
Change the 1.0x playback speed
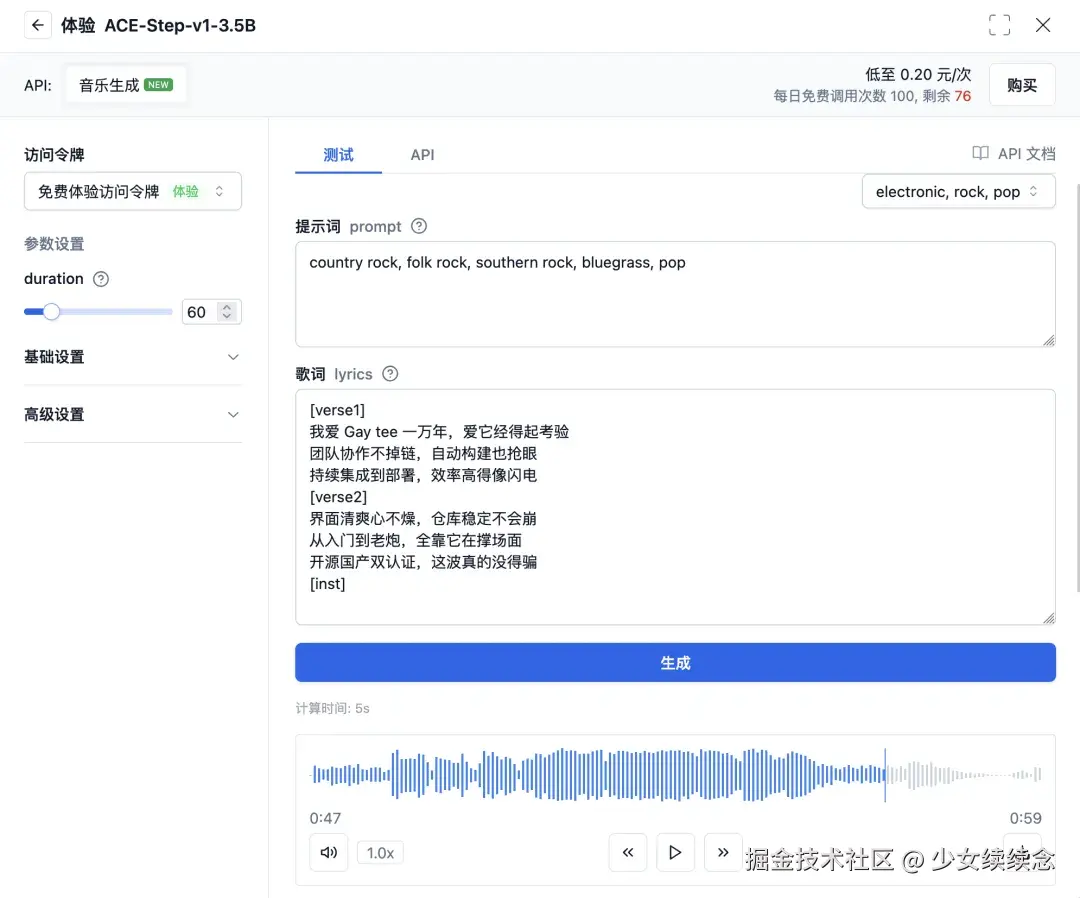(380, 853)
